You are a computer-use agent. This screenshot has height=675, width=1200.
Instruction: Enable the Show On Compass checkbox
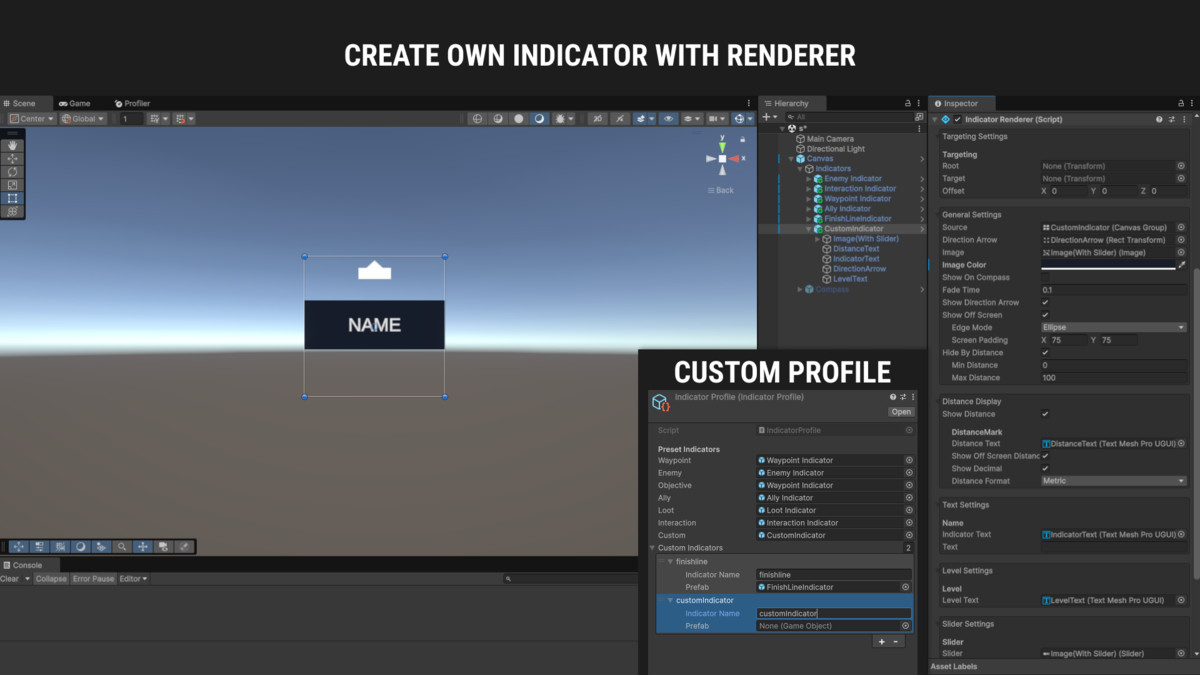[1046, 278]
